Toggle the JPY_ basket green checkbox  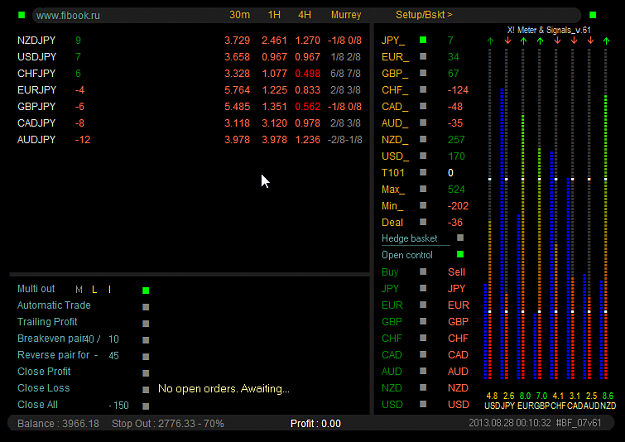(423, 40)
